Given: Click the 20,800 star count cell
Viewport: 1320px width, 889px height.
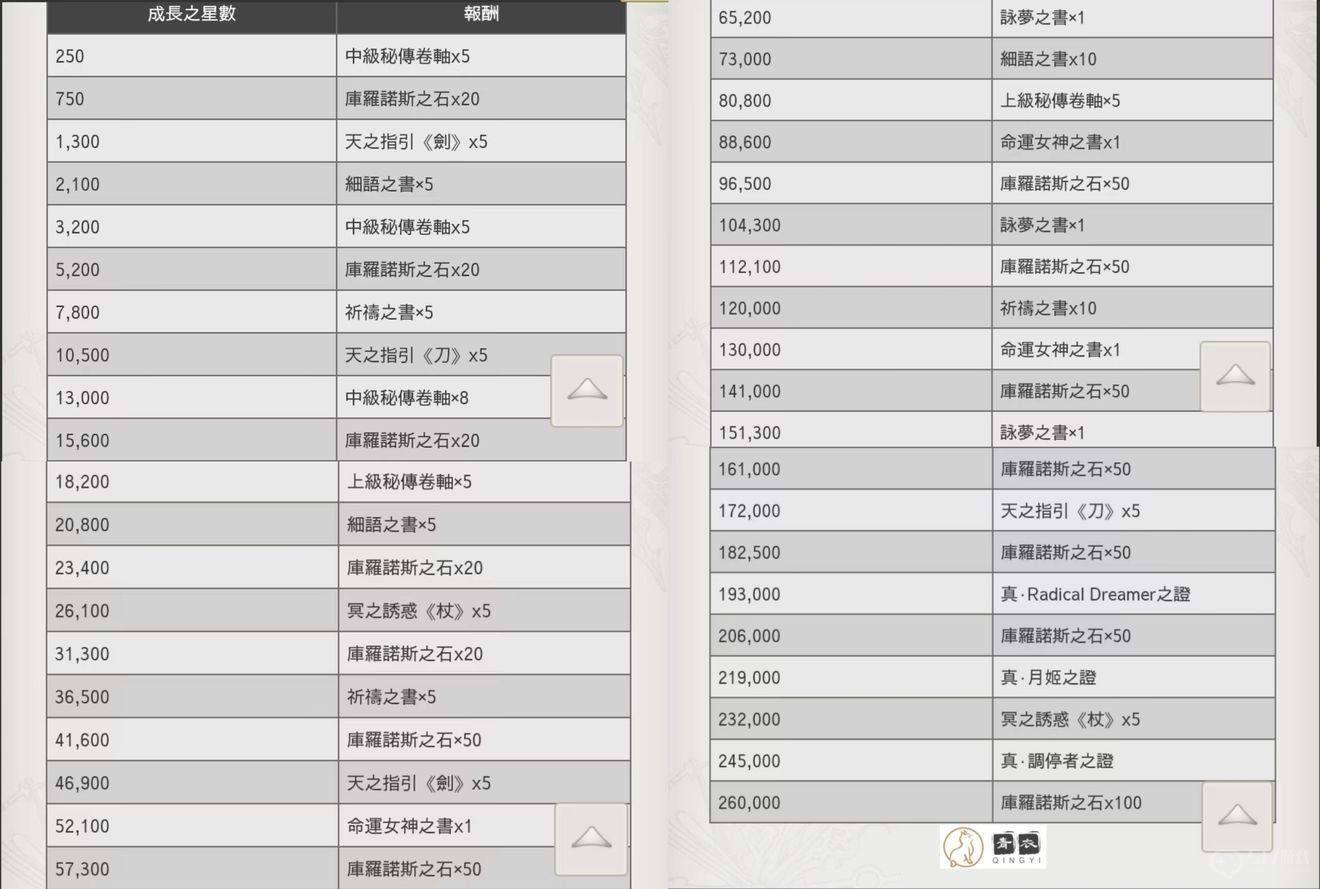Looking at the screenshot, I should (192, 525).
